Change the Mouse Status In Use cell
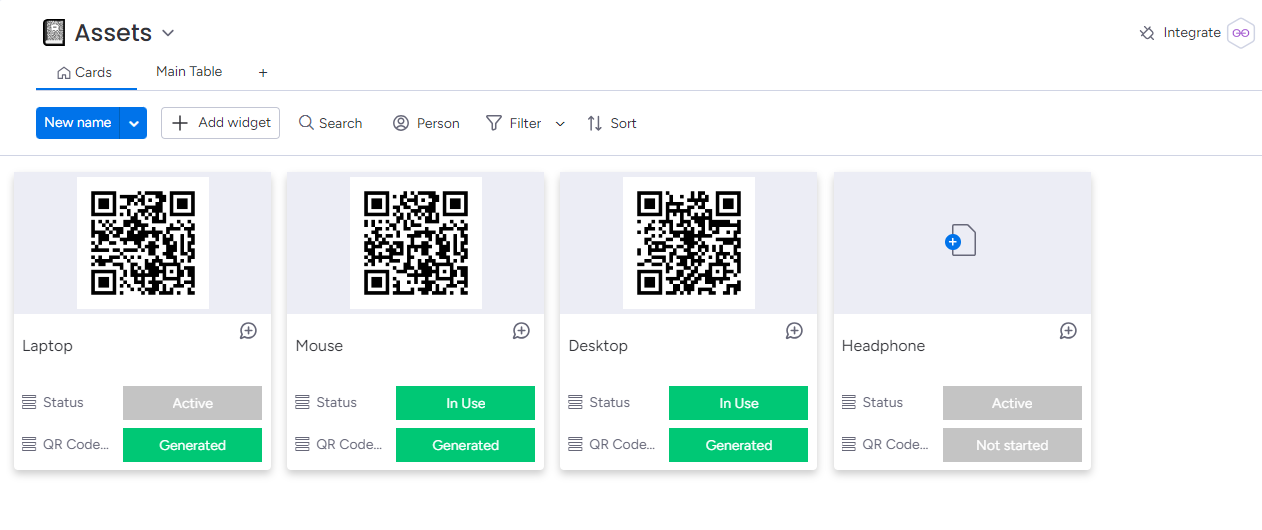The image size is (1262, 530). pos(465,403)
